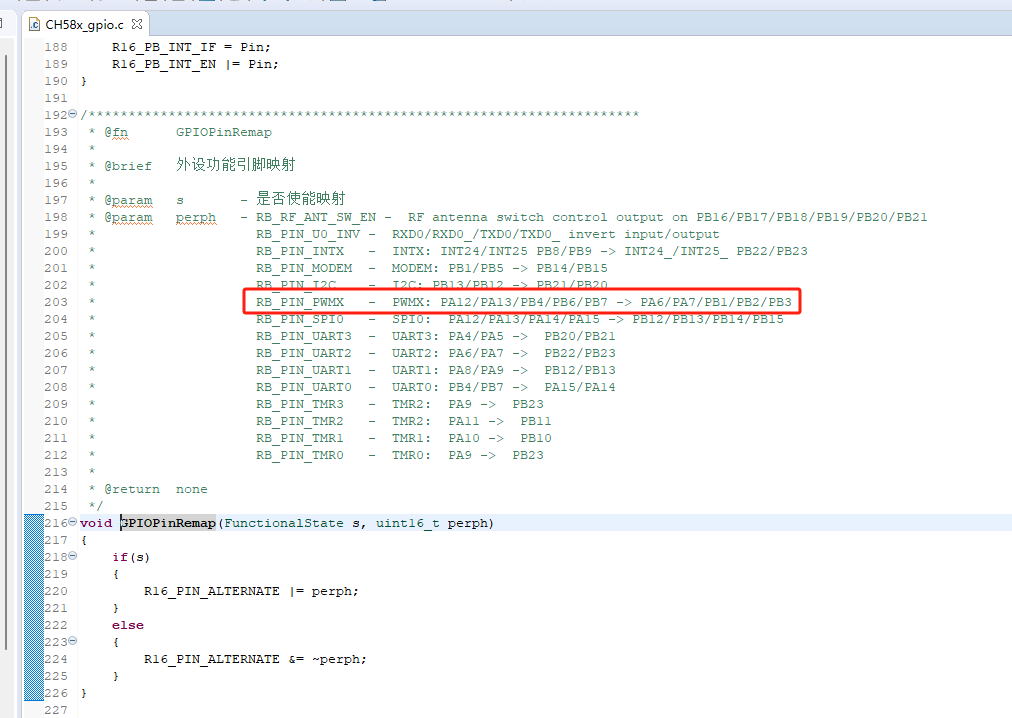The height and width of the screenshot is (718, 1012).
Task: Click the blue range marker beside line 220
Action: tap(34, 591)
